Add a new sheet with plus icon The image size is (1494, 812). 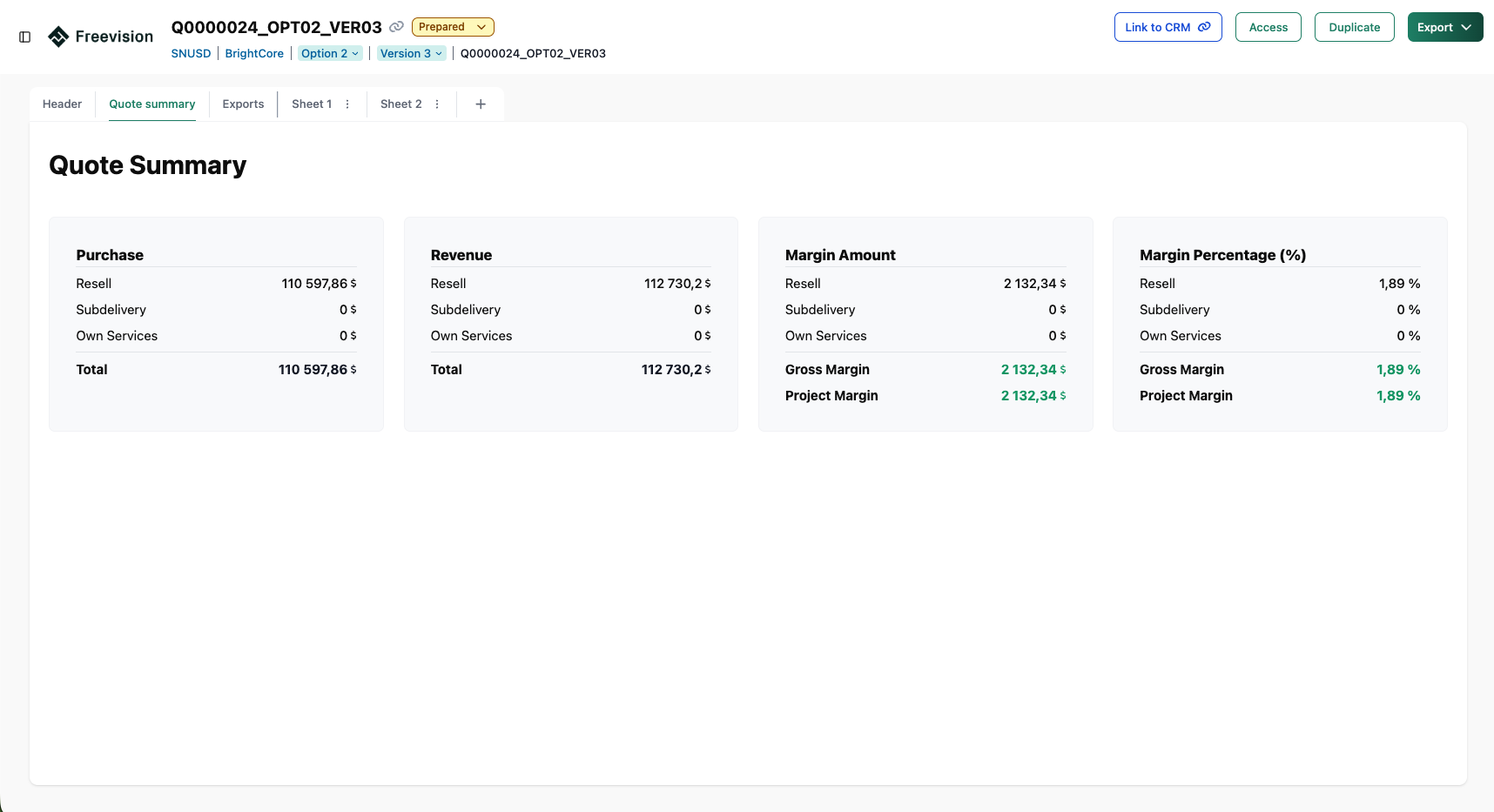click(481, 104)
